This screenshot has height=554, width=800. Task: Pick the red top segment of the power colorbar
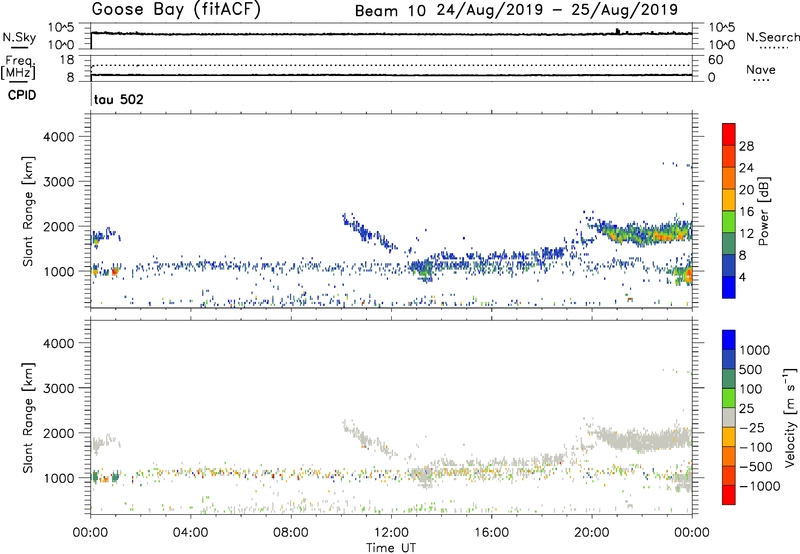(729, 134)
